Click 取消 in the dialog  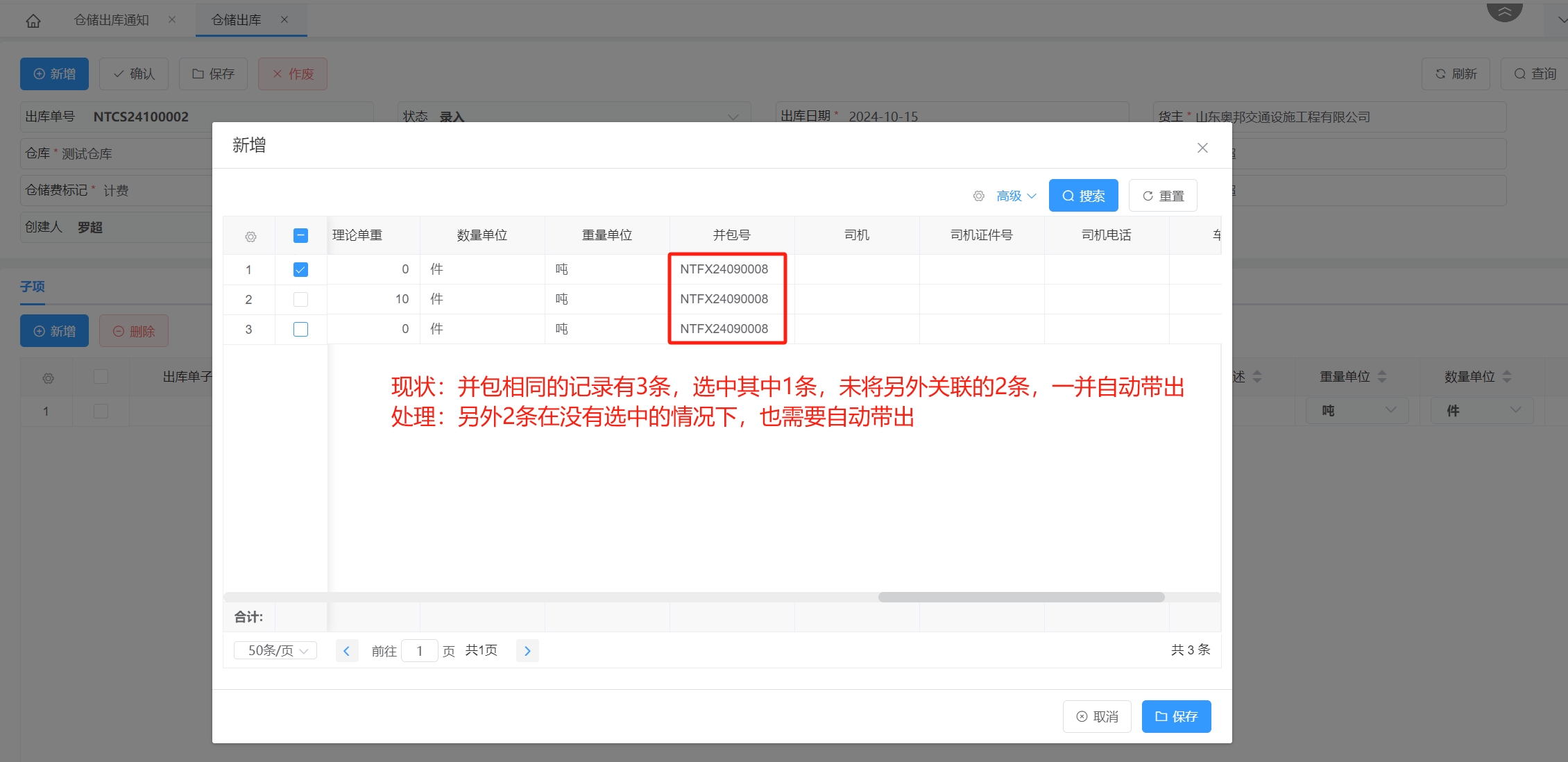click(x=1097, y=716)
